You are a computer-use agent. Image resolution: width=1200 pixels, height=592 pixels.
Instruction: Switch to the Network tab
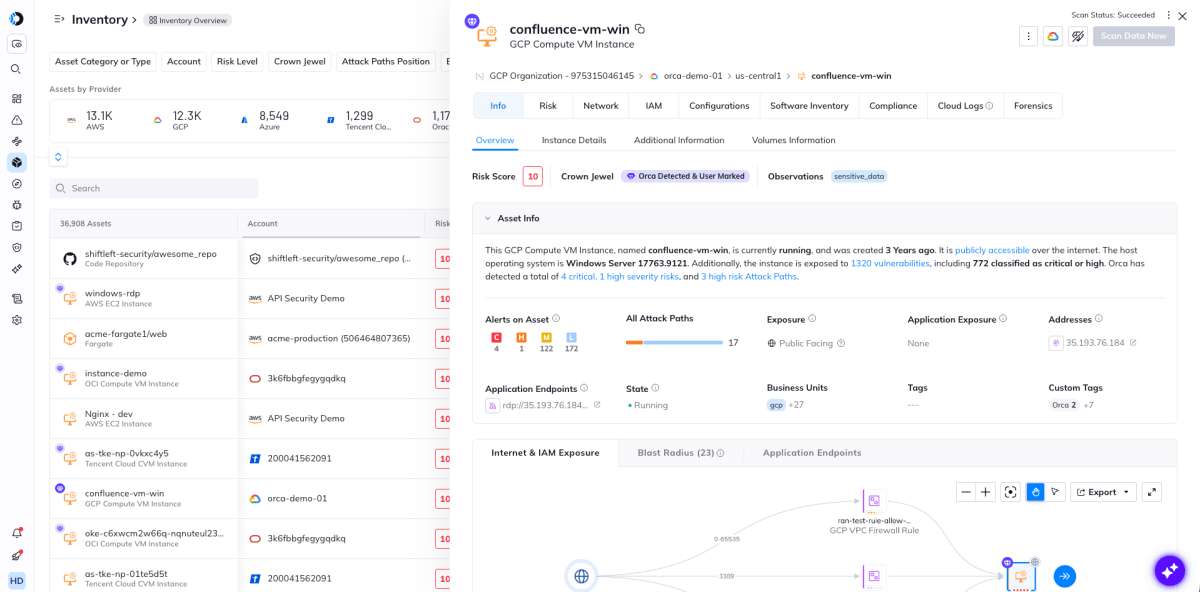click(x=601, y=105)
